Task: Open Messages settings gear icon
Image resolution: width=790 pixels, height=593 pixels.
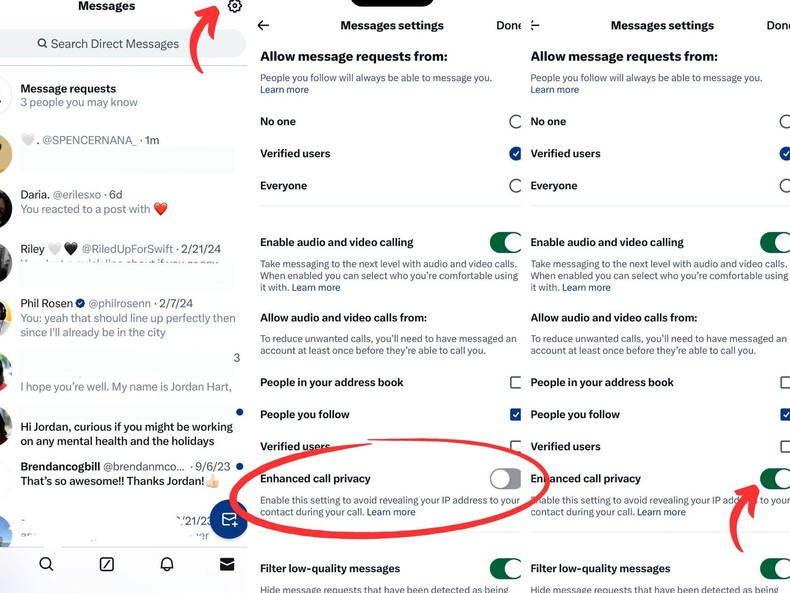Action: 234,6
